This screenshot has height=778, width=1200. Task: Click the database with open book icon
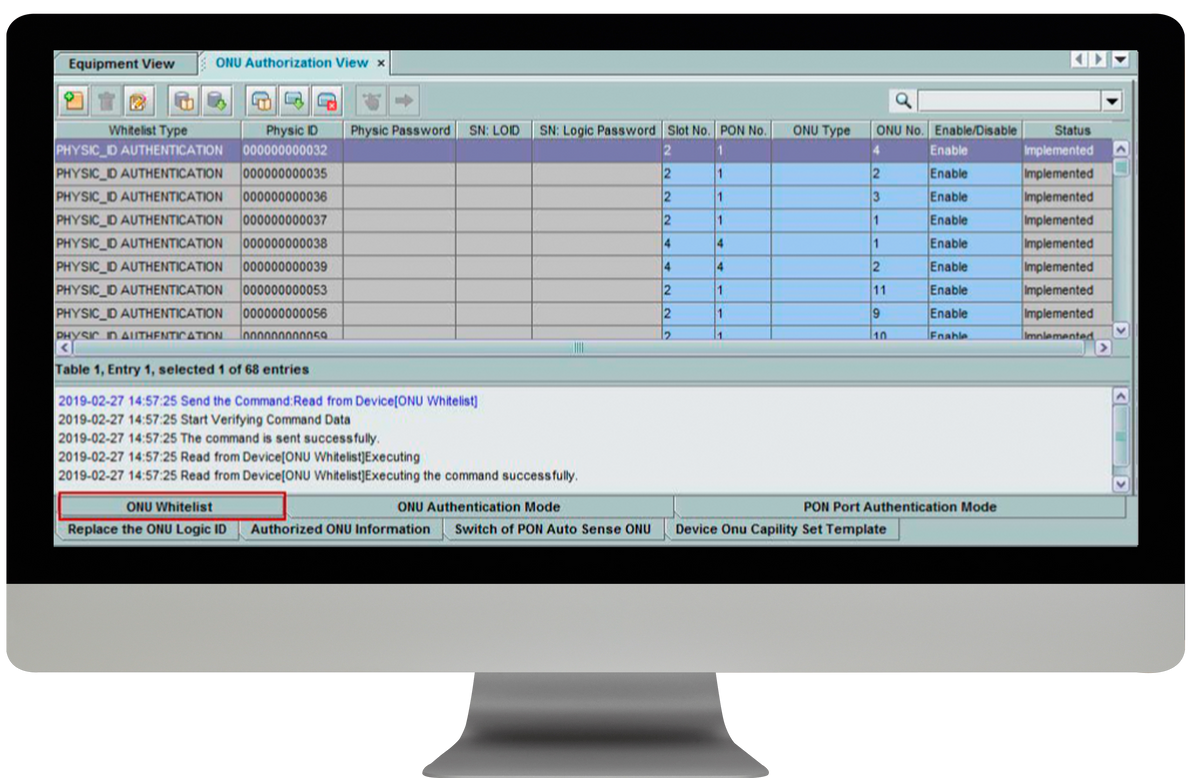(x=185, y=100)
